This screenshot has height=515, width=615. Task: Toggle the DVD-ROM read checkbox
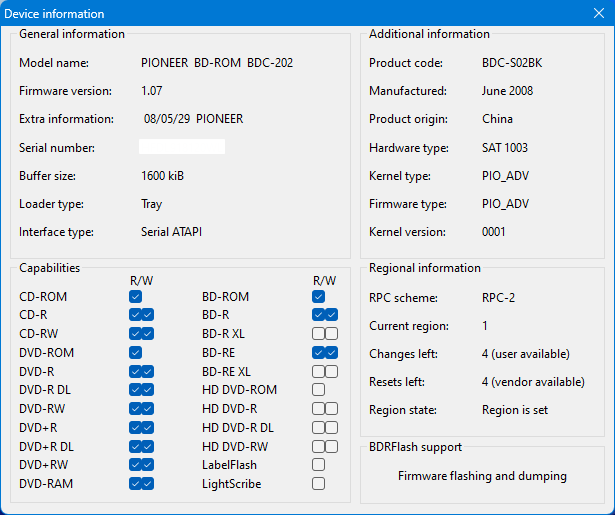click(135, 353)
